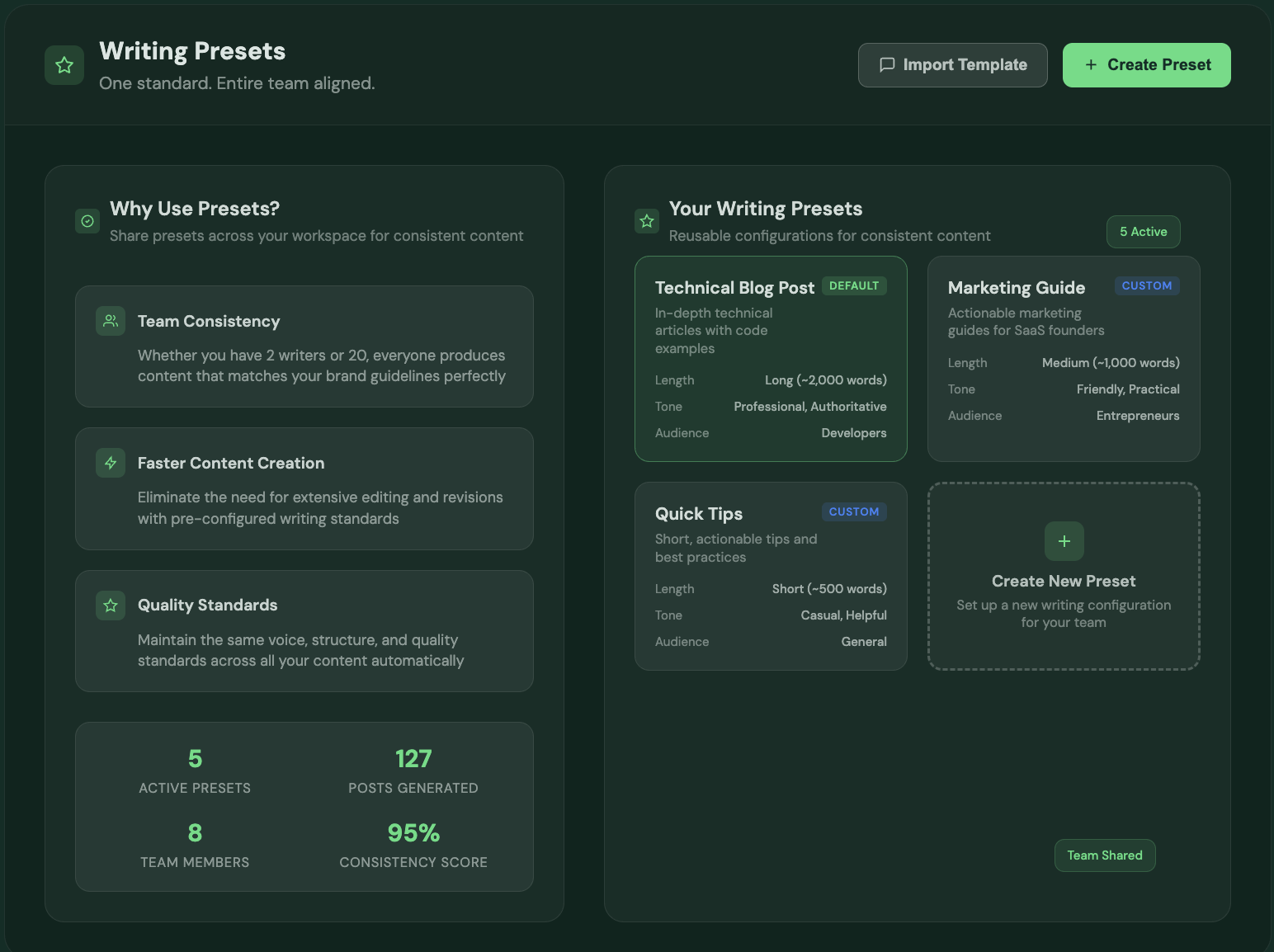Screen dimensions: 1274x952
Task: Click the star icon beside Your Writing Presets
Action: [x=647, y=221]
